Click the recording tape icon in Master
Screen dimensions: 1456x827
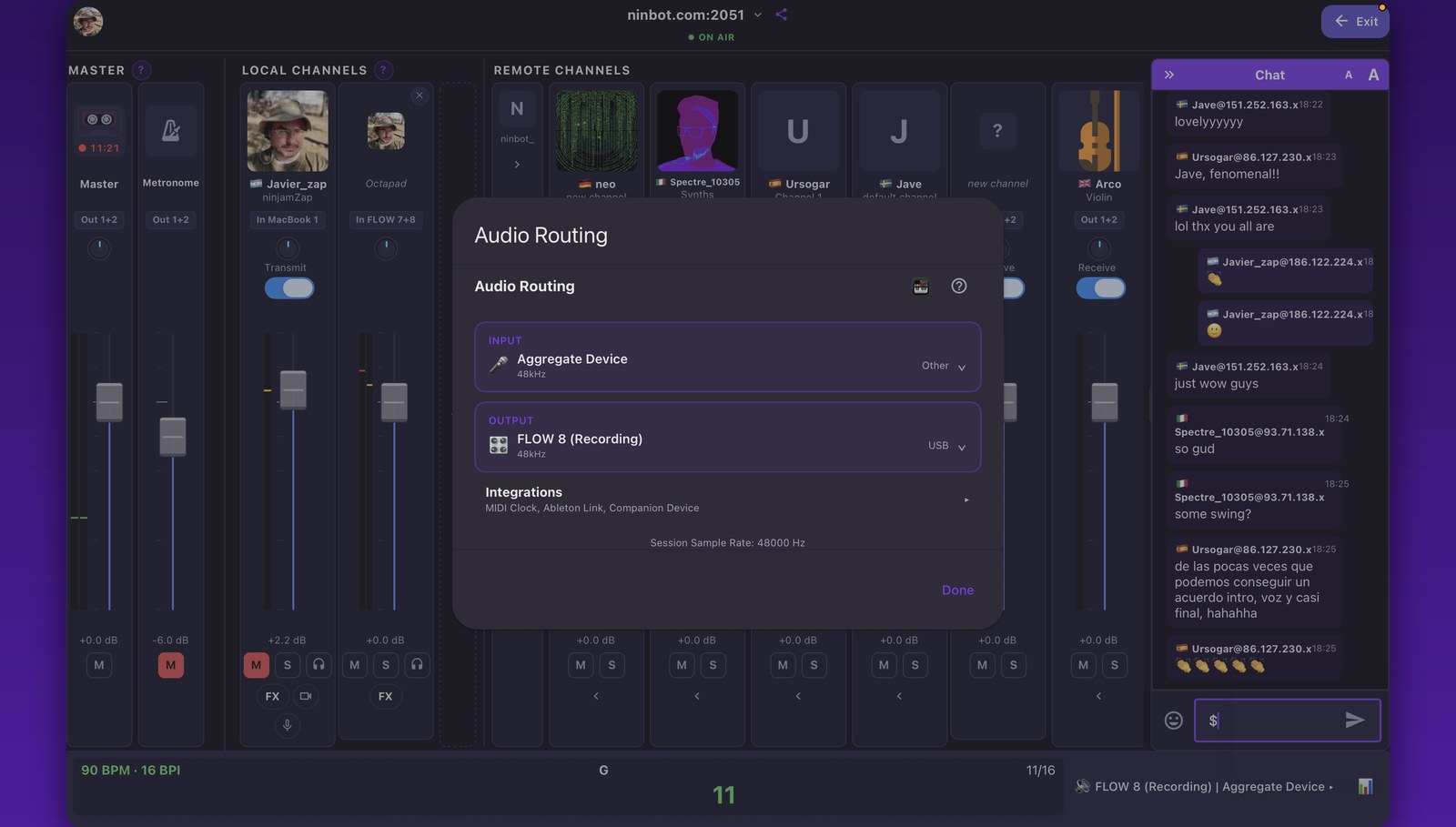tap(99, 120)
